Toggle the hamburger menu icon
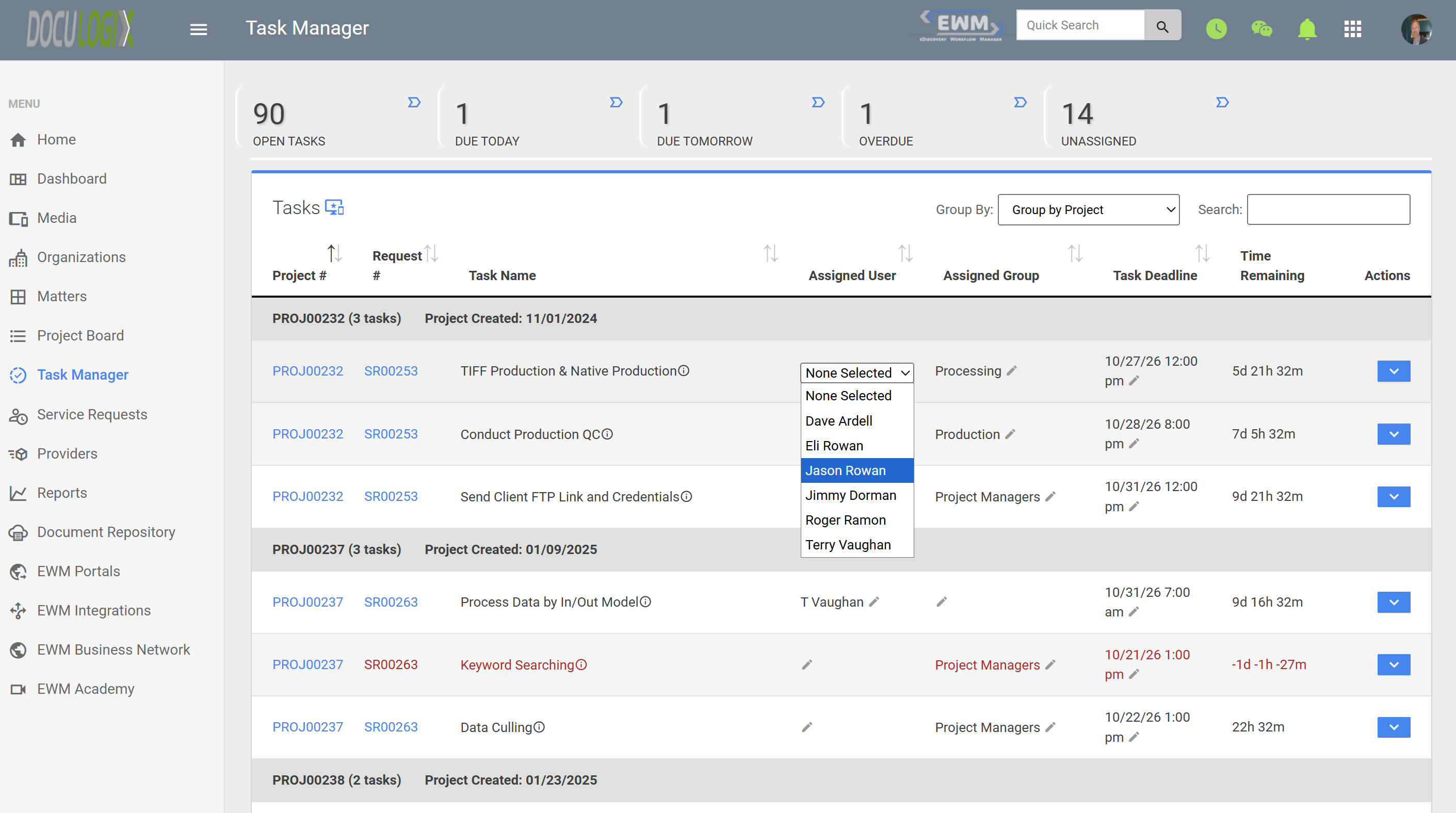 pos(199,29)
